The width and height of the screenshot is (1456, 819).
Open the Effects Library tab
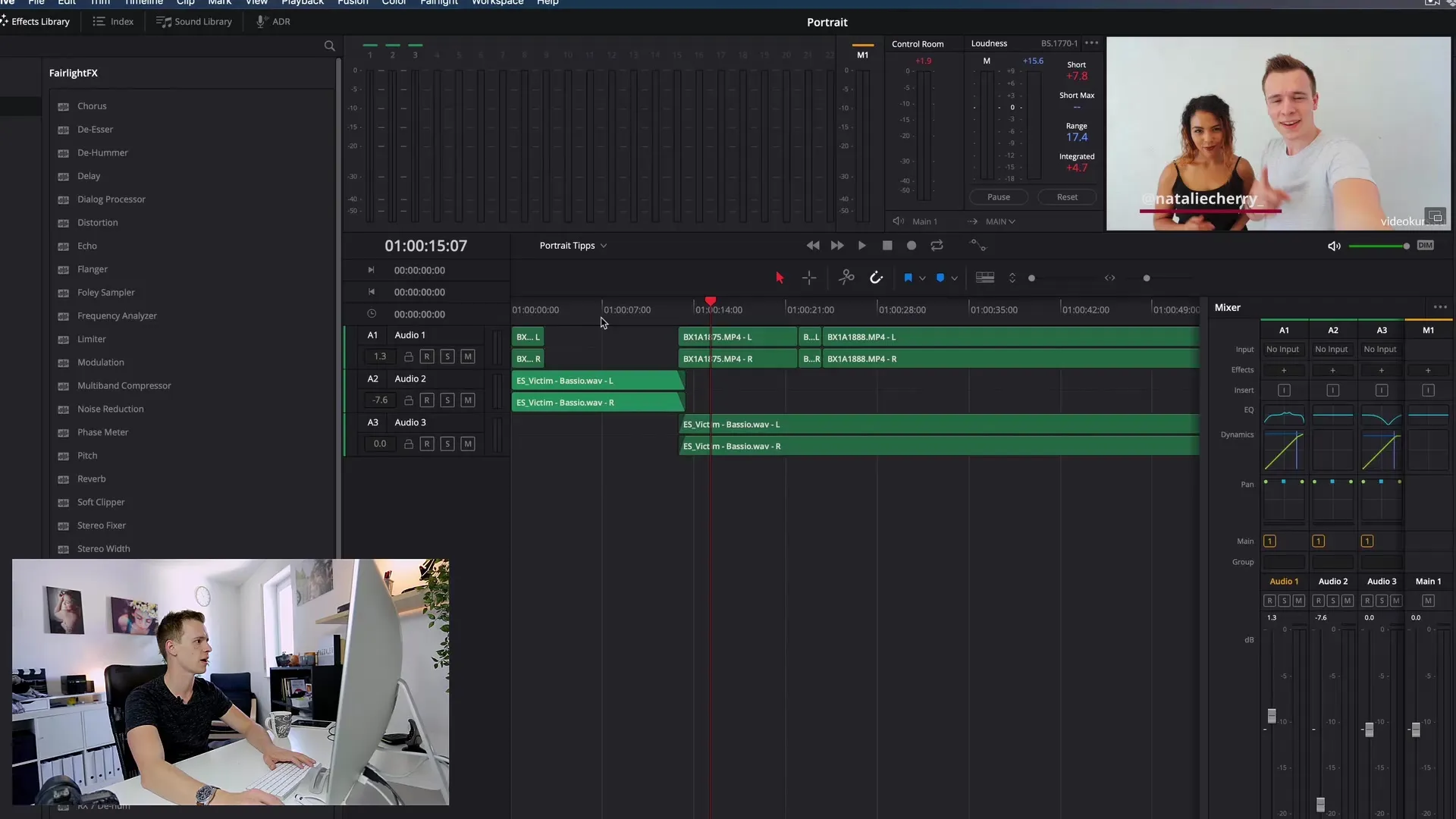pyautogui.click(x=36, y=21)
